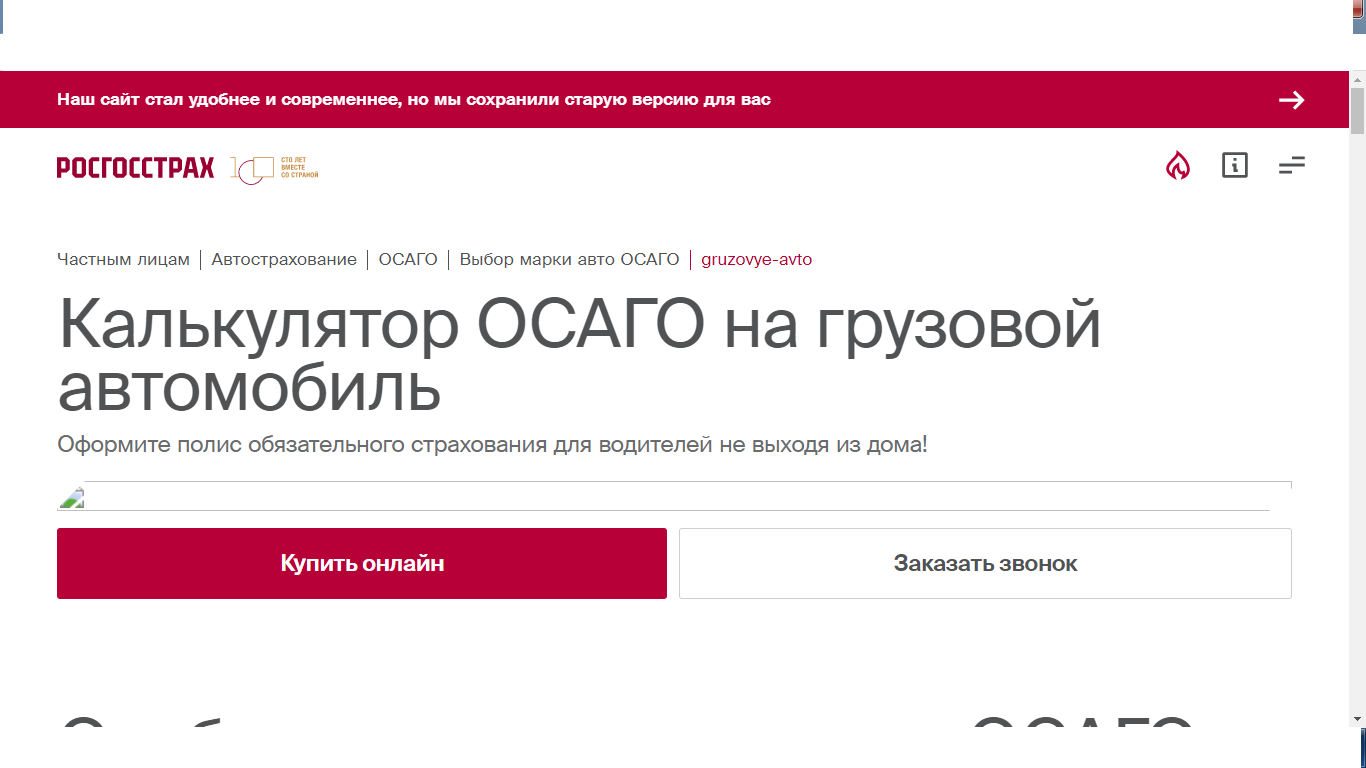Click the Заказать звонок button
This screenshot has height=768, width=1366.
(x=985, y=563)
